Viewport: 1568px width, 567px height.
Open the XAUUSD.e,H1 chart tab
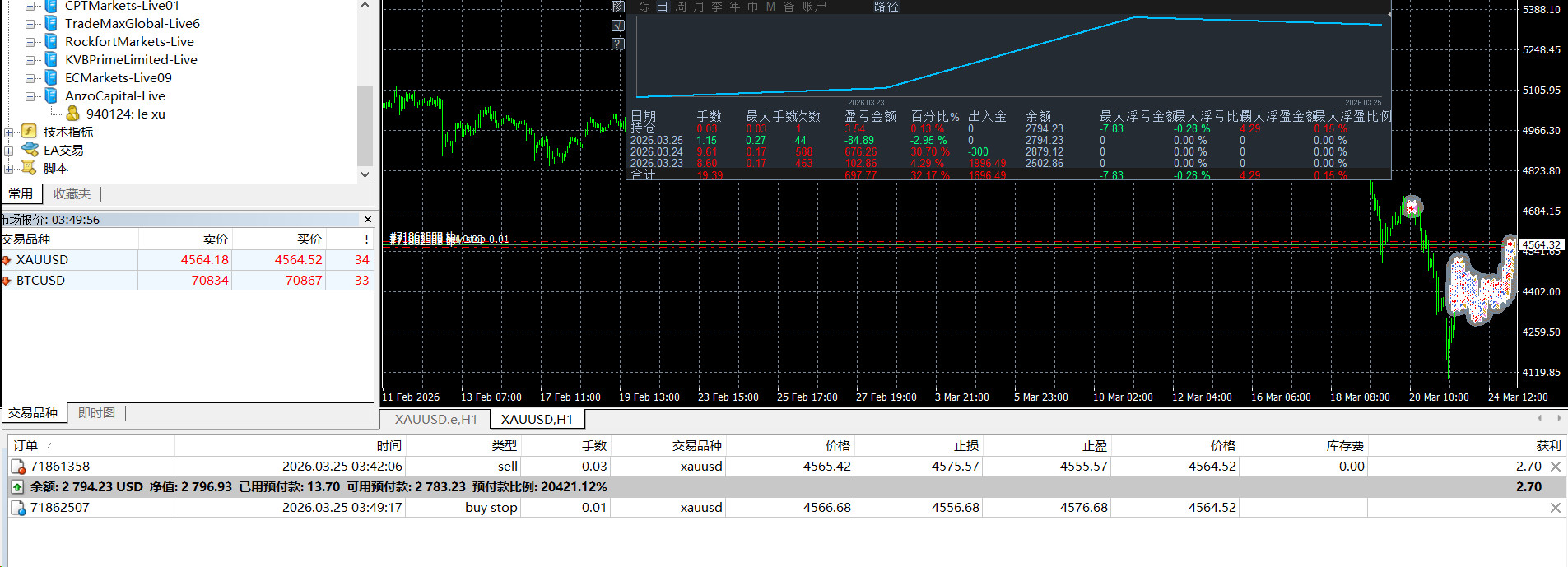click(x=435, y=420)
